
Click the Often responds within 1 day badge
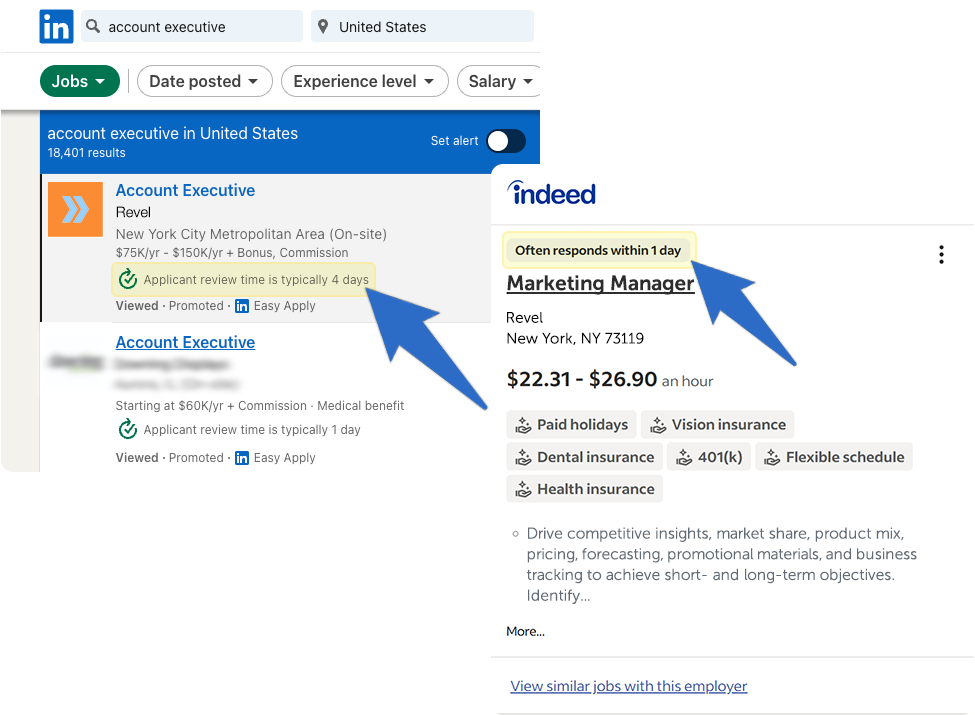point(598,251)
